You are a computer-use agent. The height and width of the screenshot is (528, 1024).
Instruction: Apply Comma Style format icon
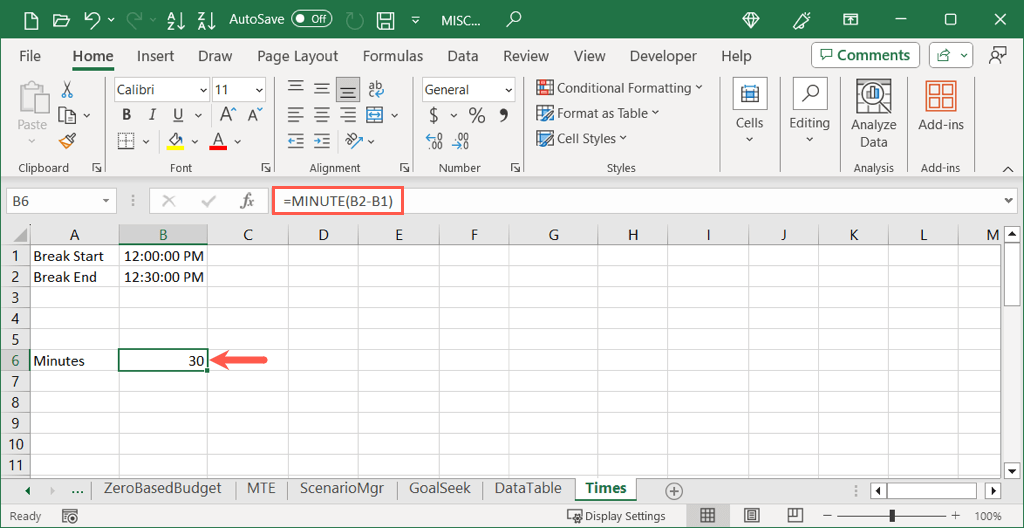point(504,116)
